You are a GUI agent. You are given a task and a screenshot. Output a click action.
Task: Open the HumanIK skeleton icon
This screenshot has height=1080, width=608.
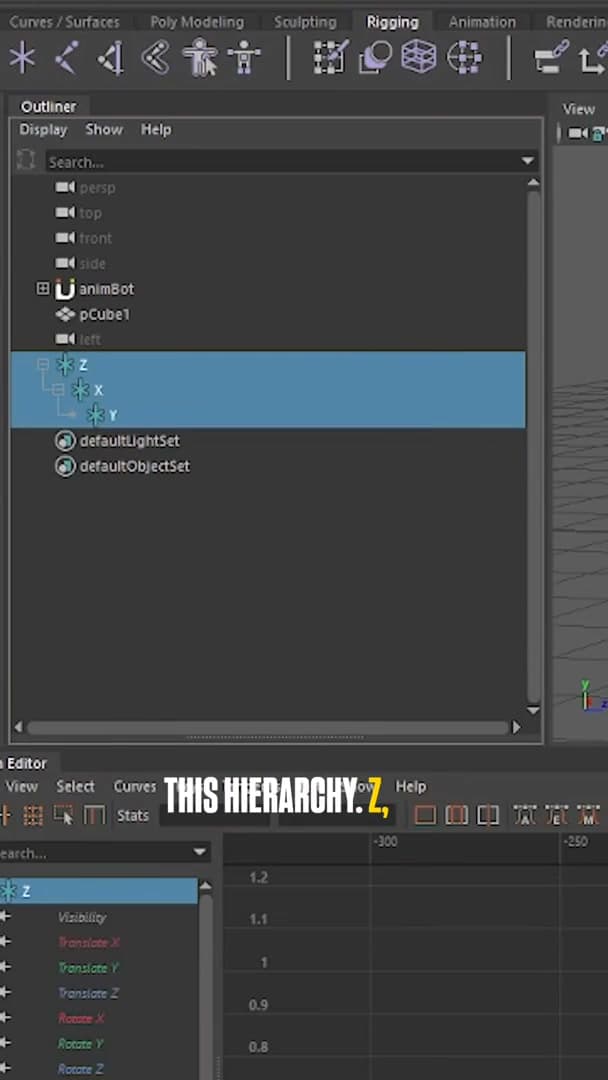click(244, 57)
